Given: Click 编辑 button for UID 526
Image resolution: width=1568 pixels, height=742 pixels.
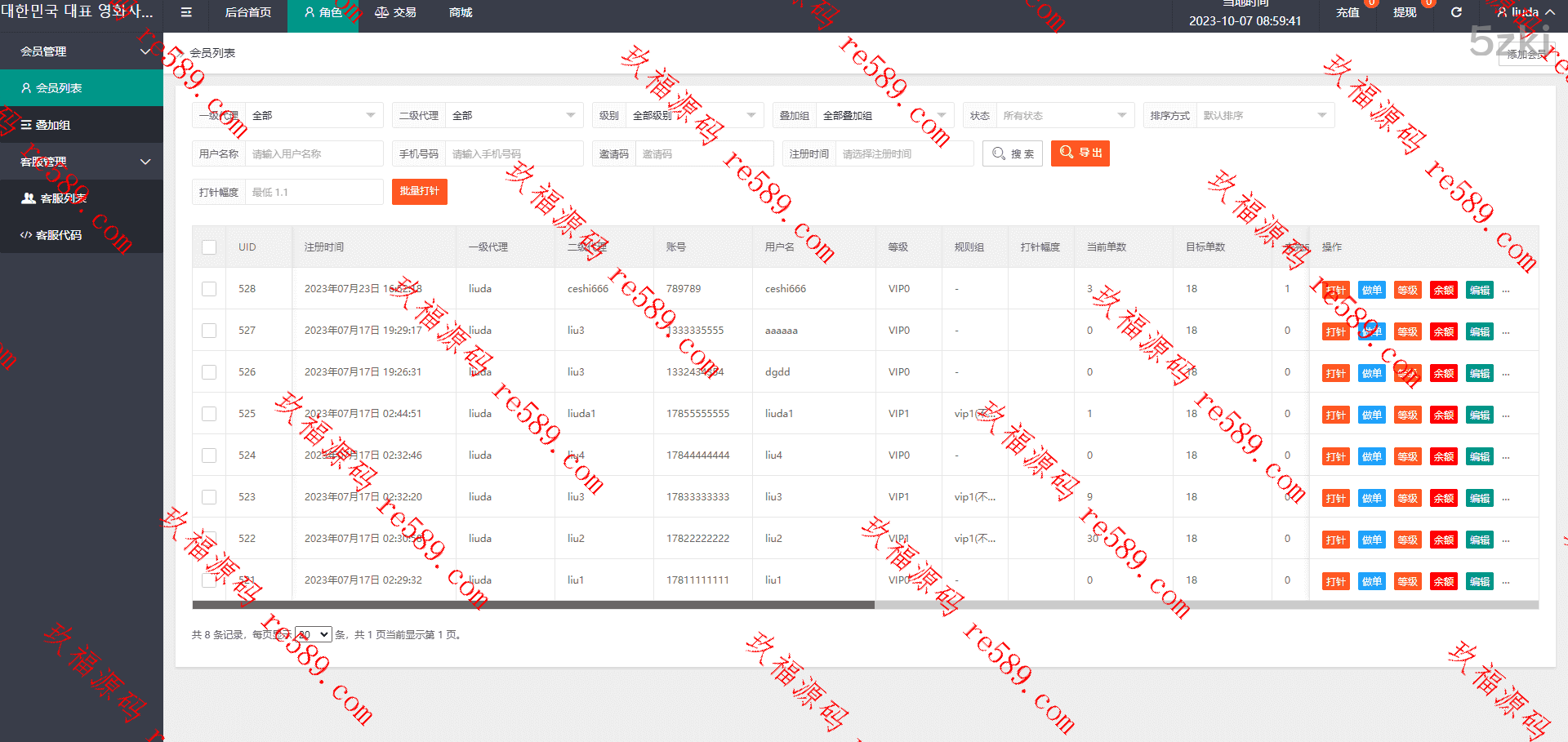Looking at the screenshot, I should [1479, 374].
